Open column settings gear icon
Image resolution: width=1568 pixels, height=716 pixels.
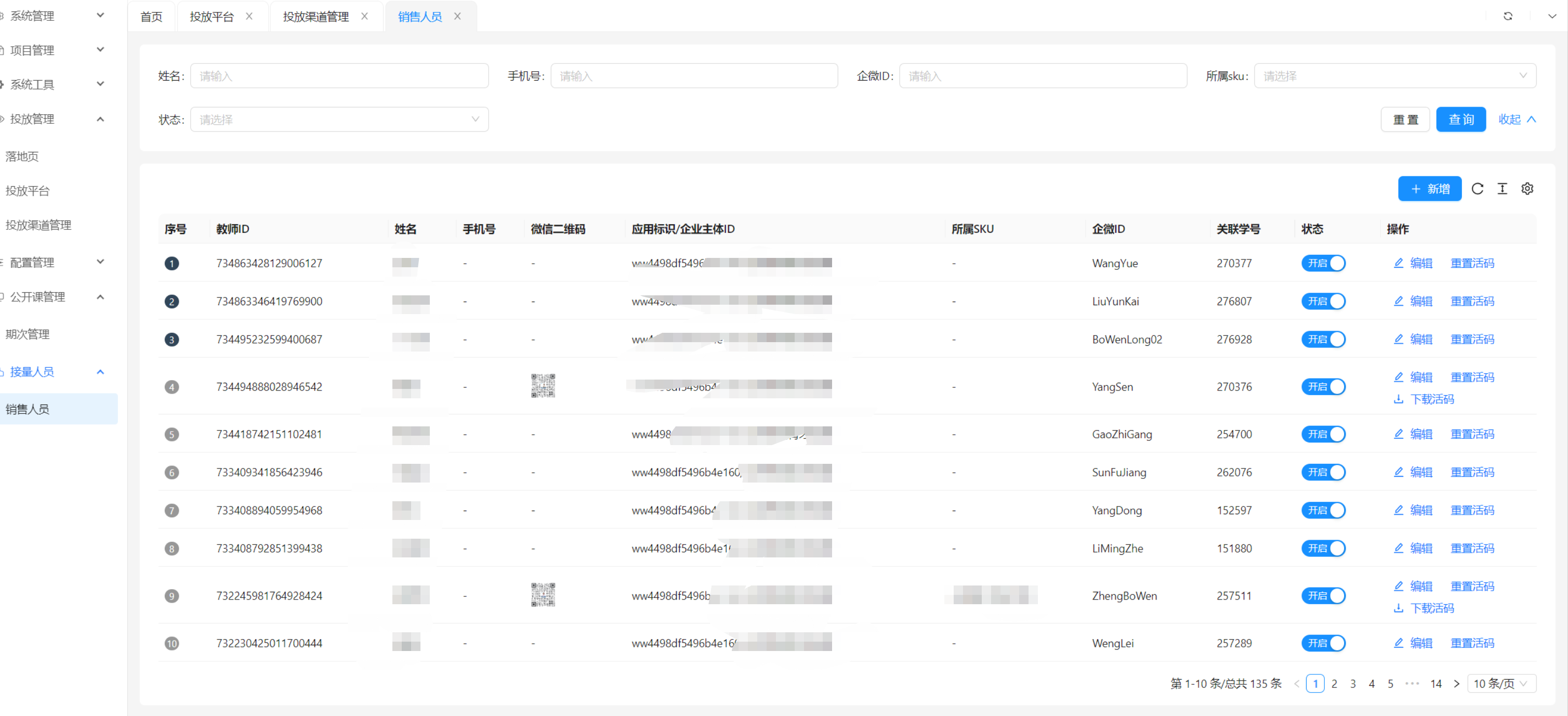click(1527, 189)
